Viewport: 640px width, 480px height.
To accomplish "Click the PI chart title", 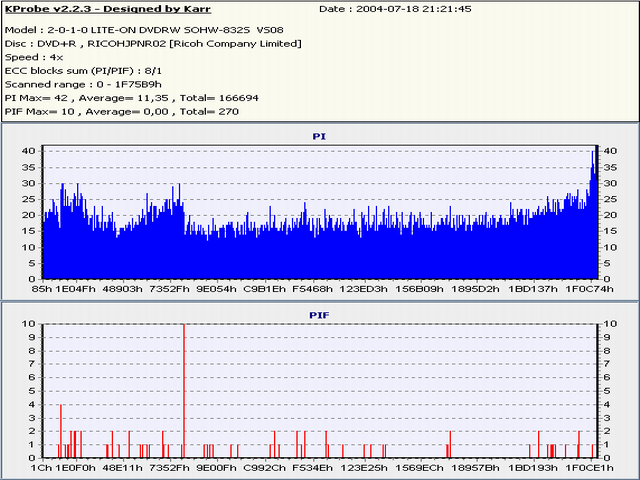I will 319,134.
